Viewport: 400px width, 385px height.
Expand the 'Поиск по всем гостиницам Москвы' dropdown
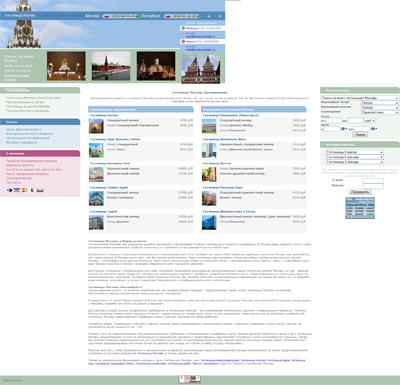coord(360,98)
